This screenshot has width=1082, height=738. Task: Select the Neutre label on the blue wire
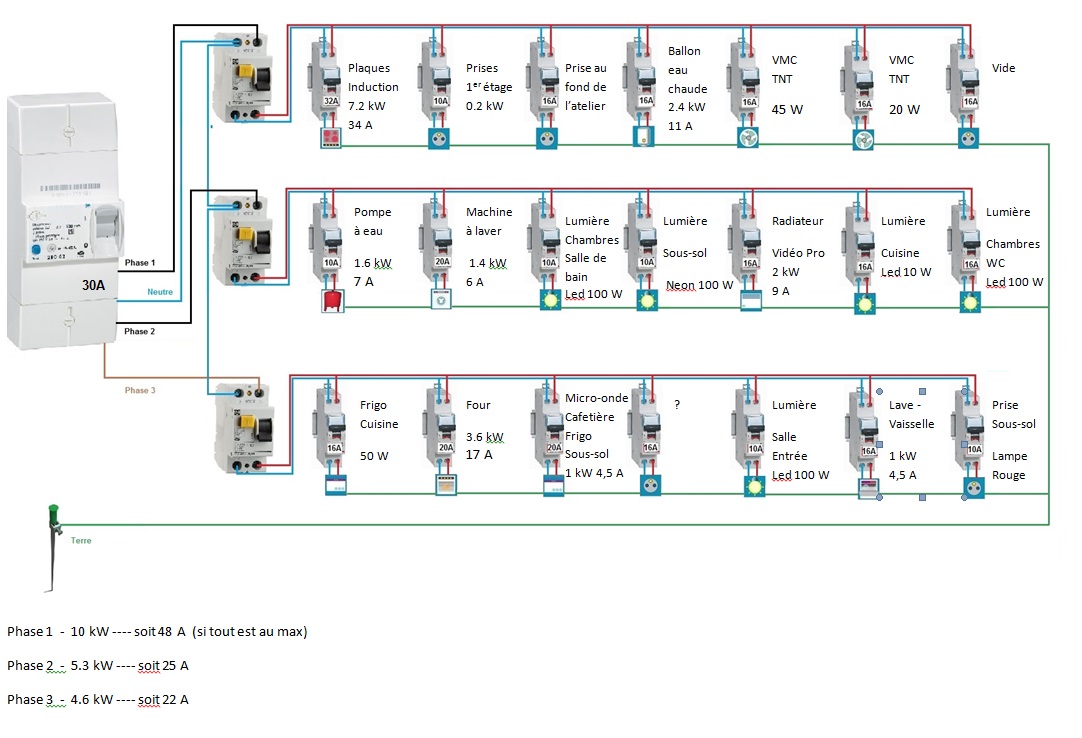tap(160, 292)
